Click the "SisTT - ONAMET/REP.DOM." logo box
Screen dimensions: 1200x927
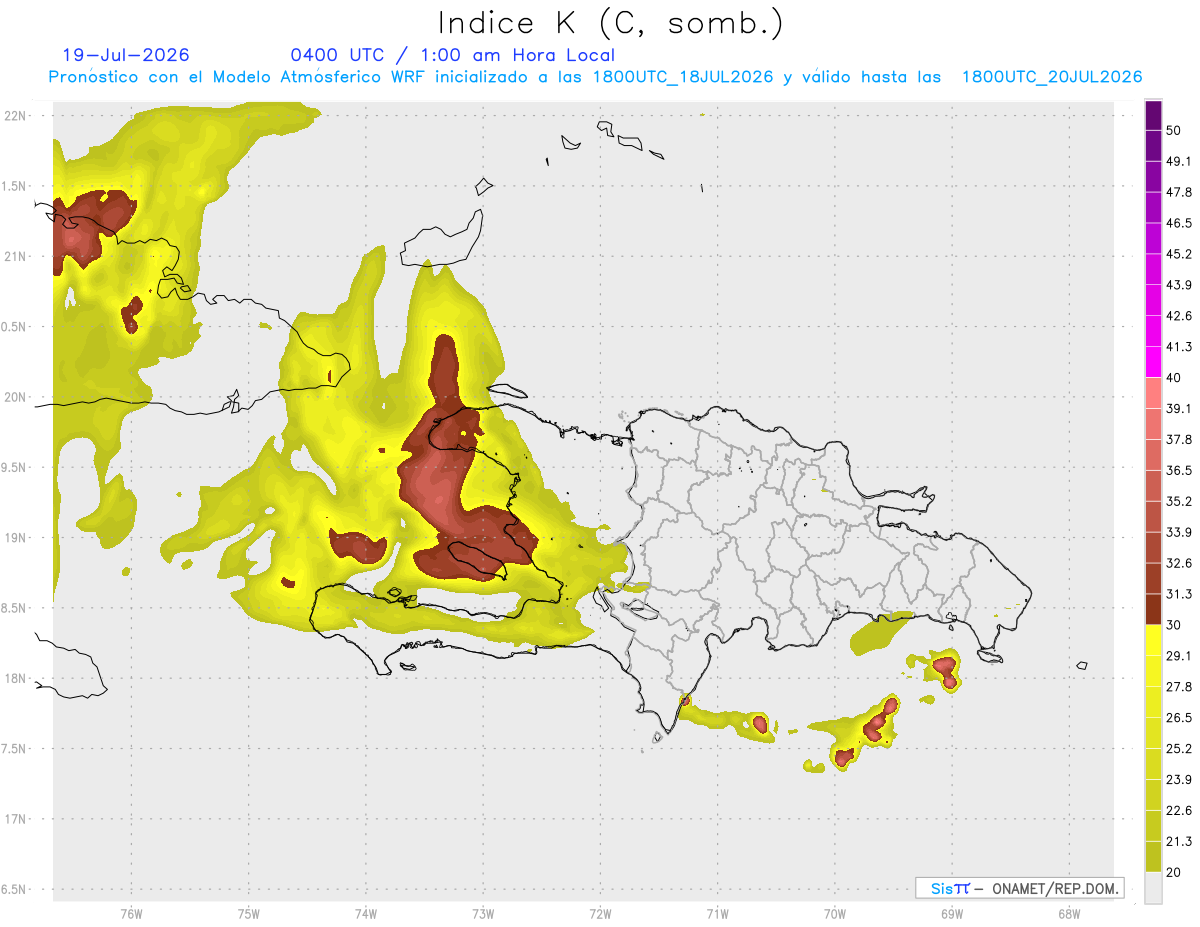(1020, 888)
